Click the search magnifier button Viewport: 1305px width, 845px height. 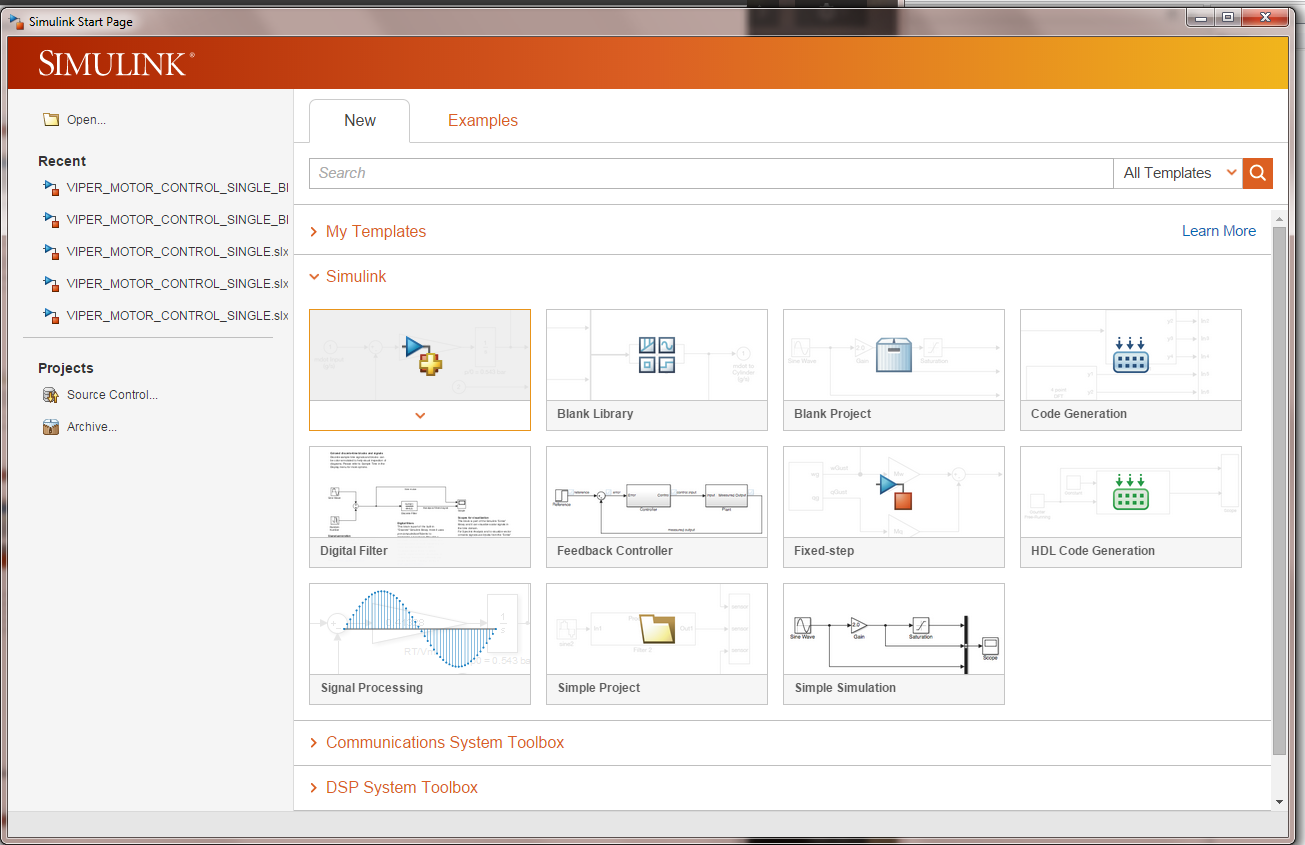point(1257,173)
